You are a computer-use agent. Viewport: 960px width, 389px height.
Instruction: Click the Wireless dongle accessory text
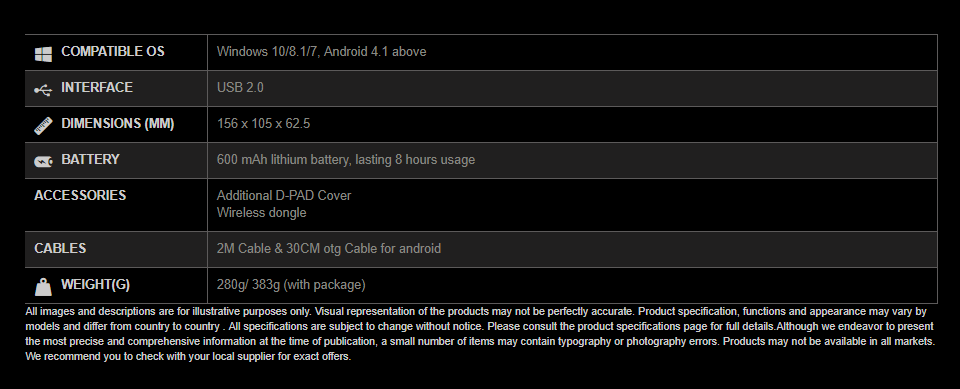pos(261,213)
